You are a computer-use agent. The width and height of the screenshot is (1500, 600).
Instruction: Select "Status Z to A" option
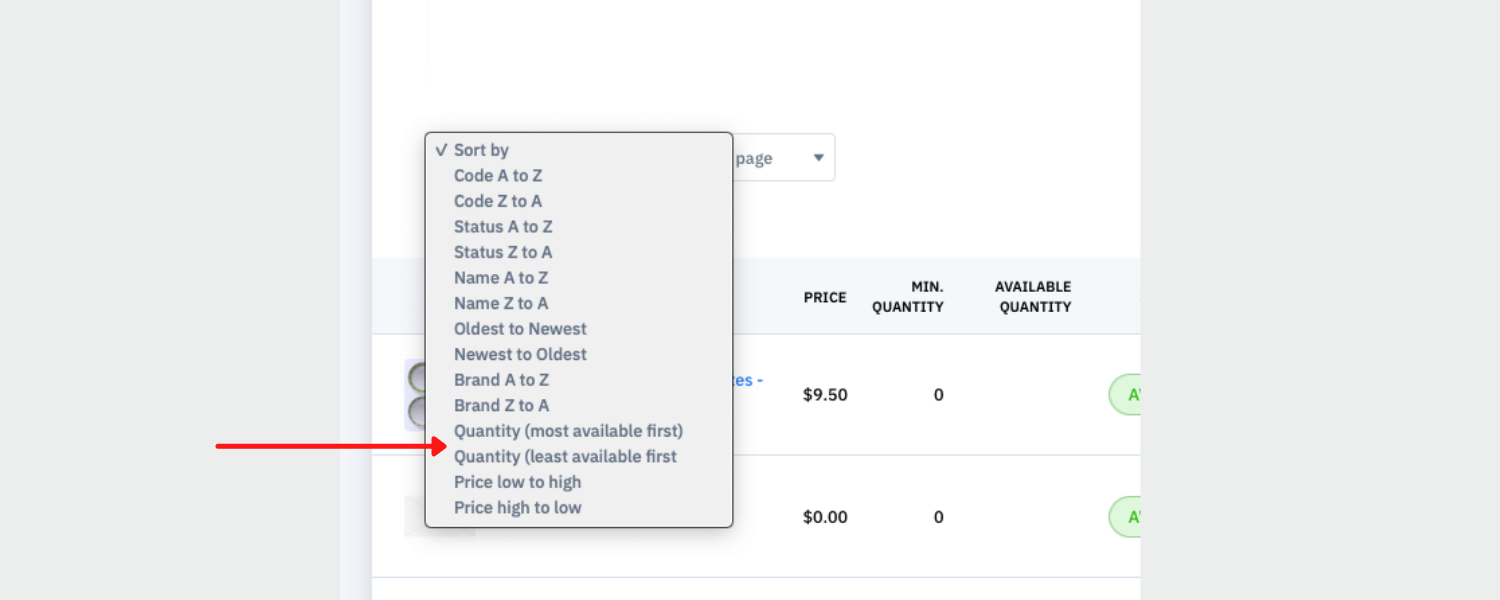pos(503,252)
